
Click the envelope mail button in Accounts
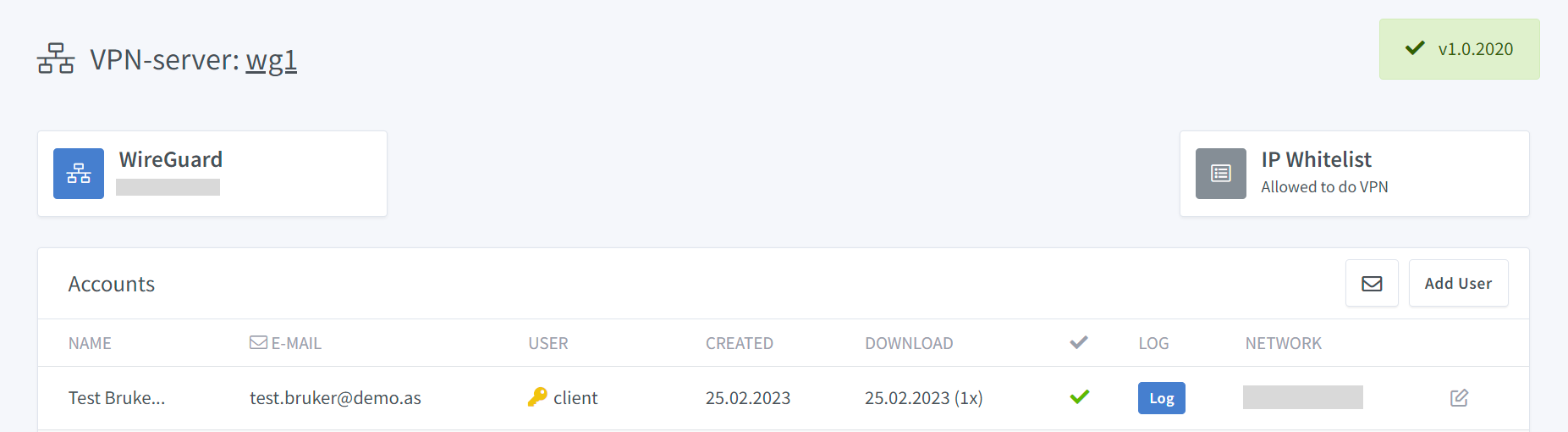click(x=1372, y=284)
